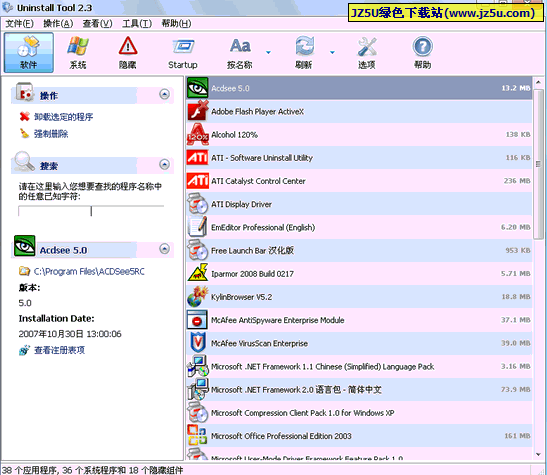Viewport: 547px width, 475px height.
Task: Select the KylinBrowser V5.2 icon
Action: pos(197,296)
